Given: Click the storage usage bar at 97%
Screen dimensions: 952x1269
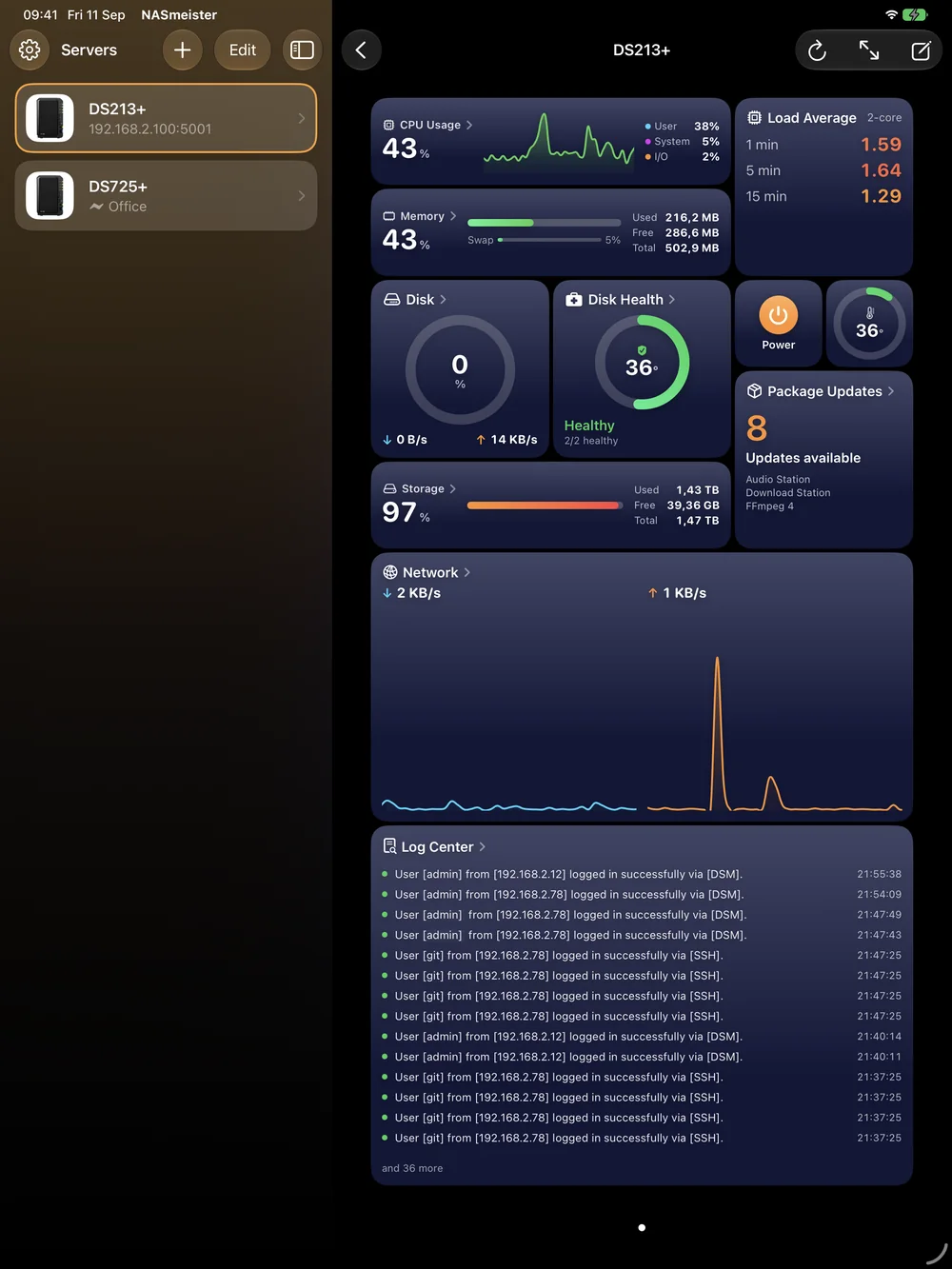Looking at the screenshot, I should 545,506.
